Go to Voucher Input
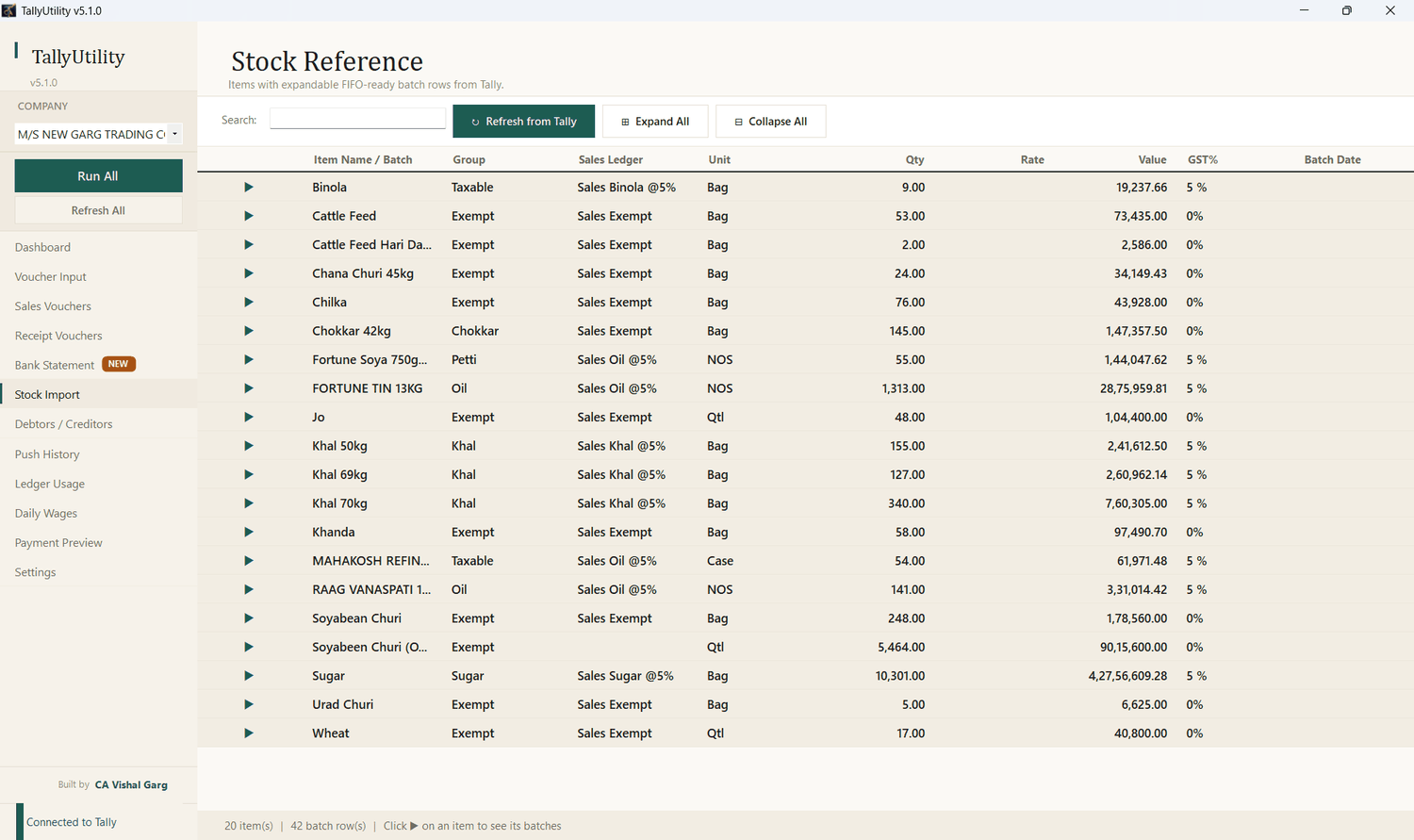The image size is (1414, 840). click(x=50, y=277)
